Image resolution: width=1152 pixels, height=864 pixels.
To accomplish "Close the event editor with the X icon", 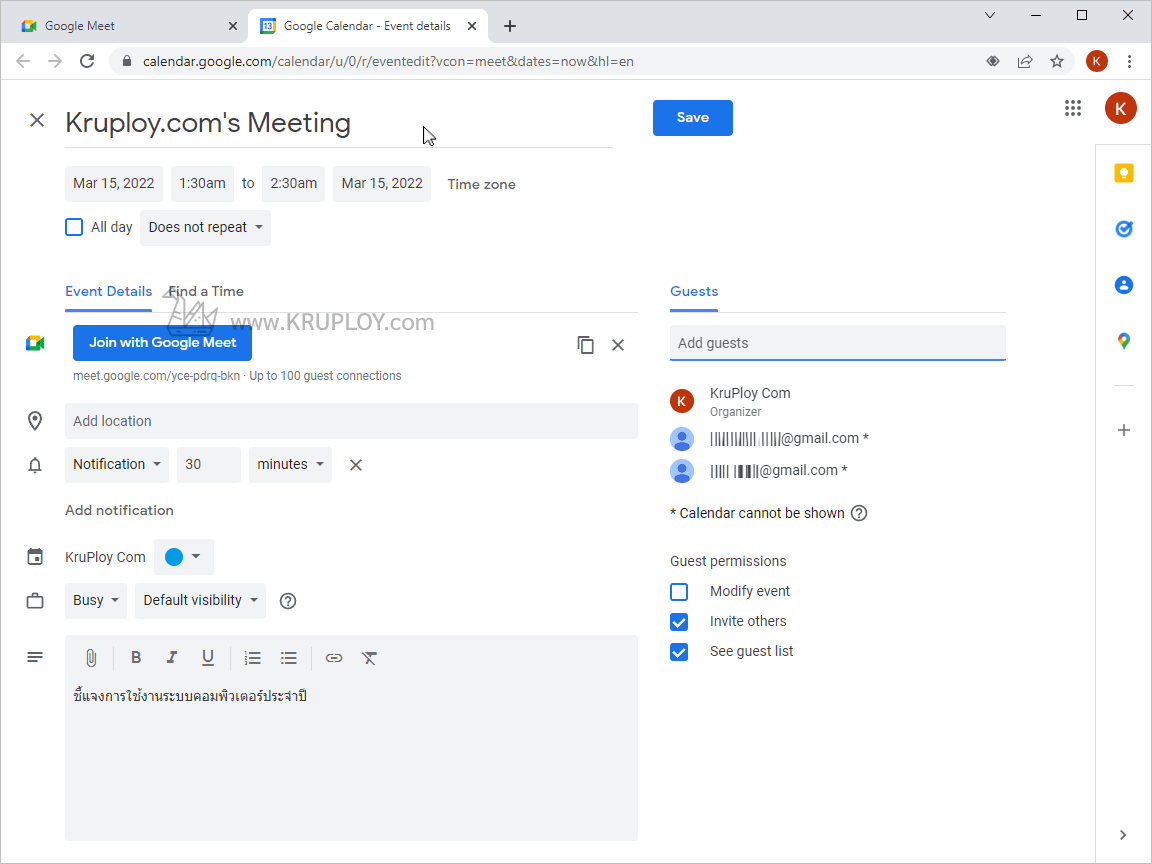I will 37,120.
